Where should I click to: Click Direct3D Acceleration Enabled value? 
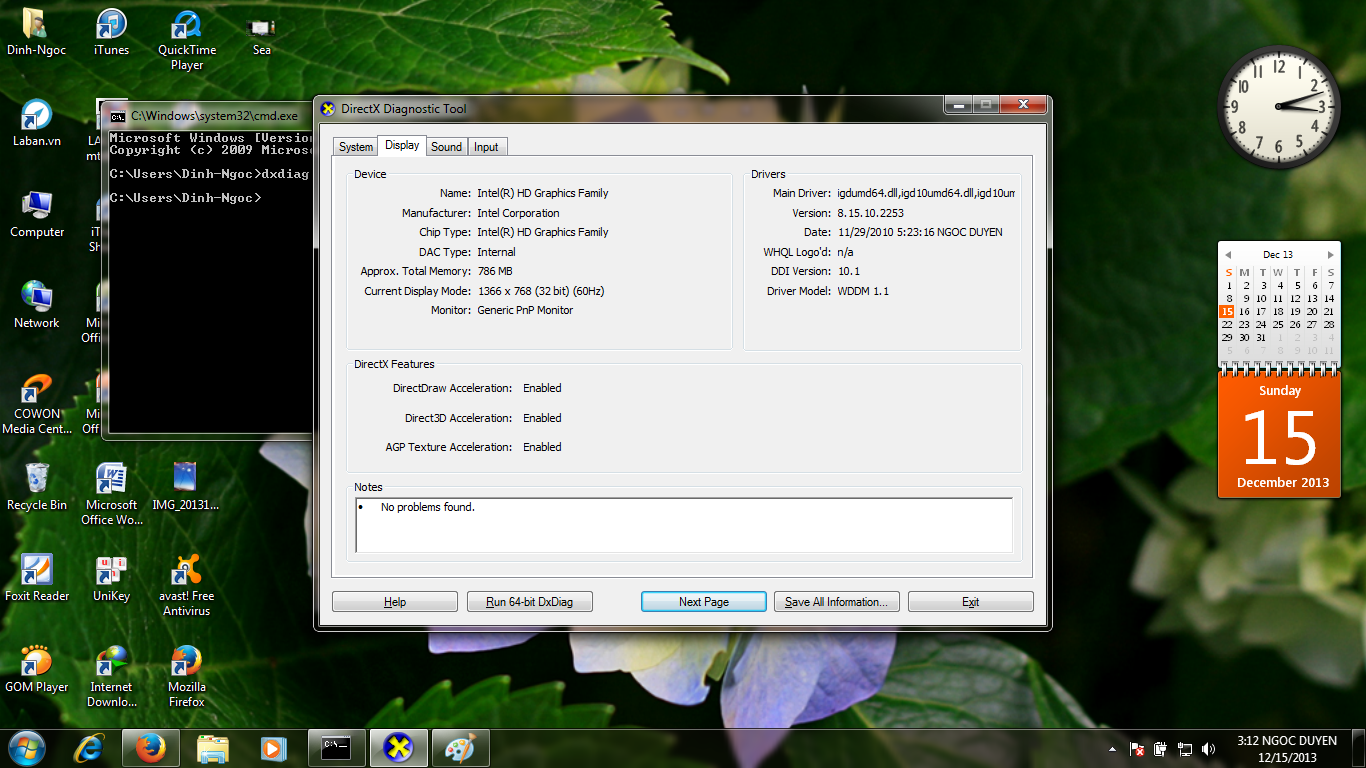542,418
